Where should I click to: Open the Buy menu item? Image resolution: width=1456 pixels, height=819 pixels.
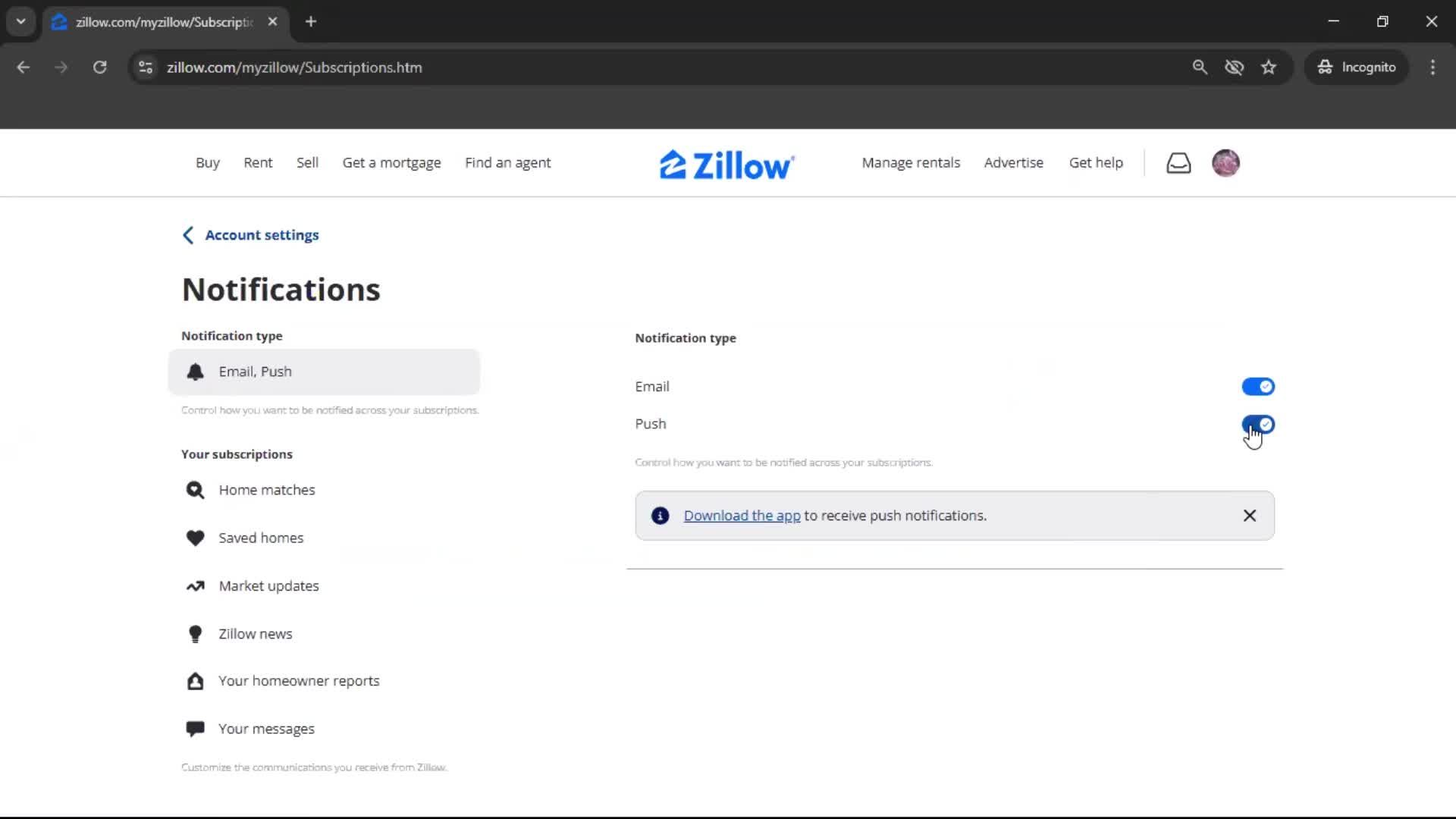[x=207, y=163]
